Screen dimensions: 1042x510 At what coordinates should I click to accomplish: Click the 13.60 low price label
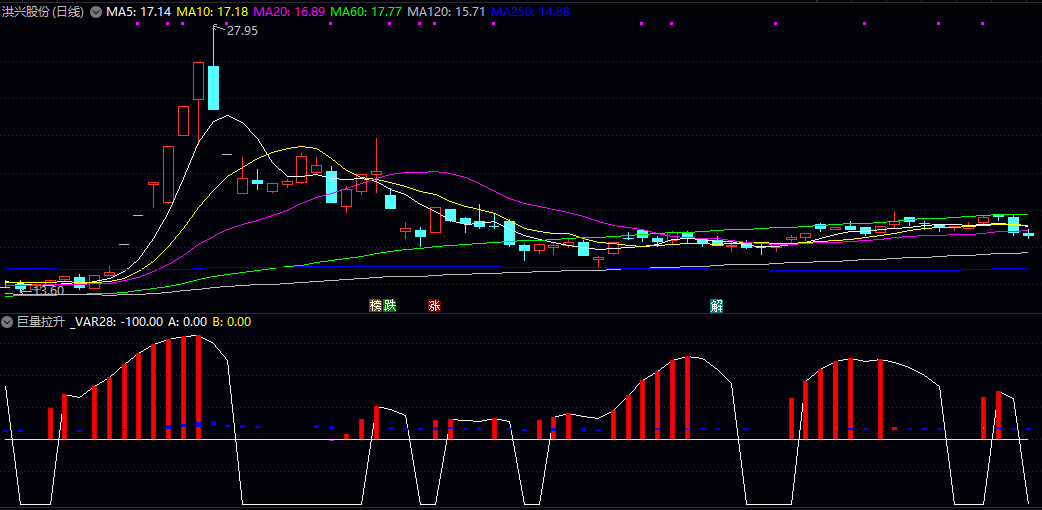(47, 290)
